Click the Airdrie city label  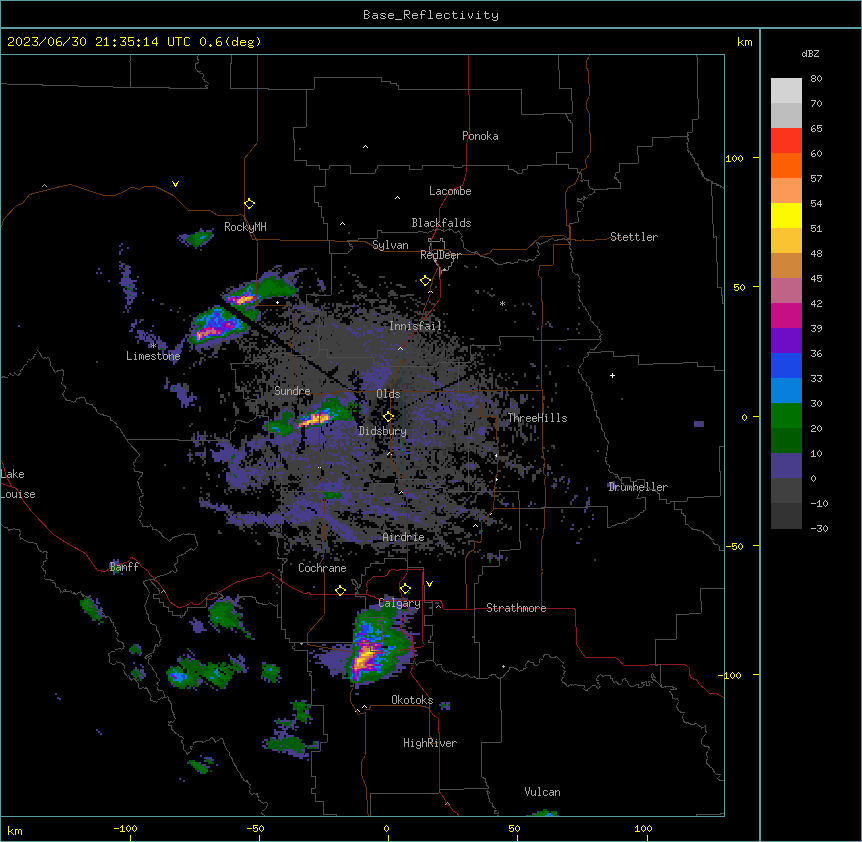coord(403,537)
